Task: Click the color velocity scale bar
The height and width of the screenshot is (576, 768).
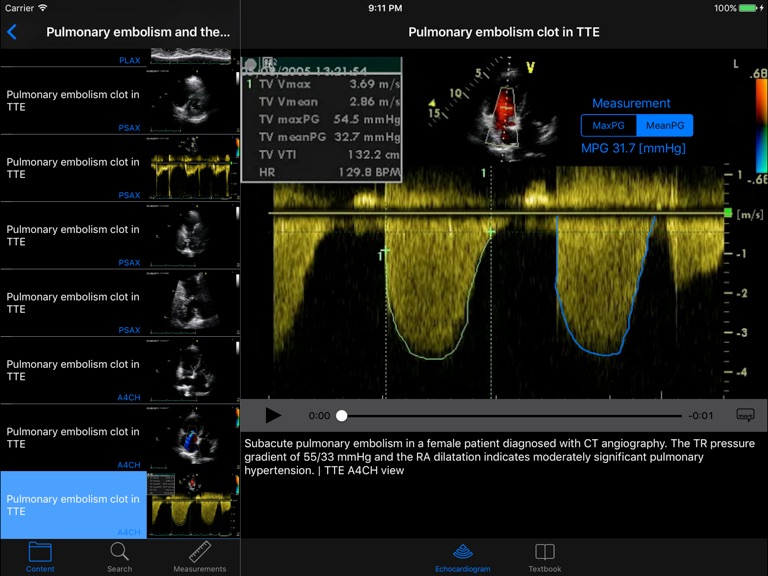Action: (x=761, y=126)
